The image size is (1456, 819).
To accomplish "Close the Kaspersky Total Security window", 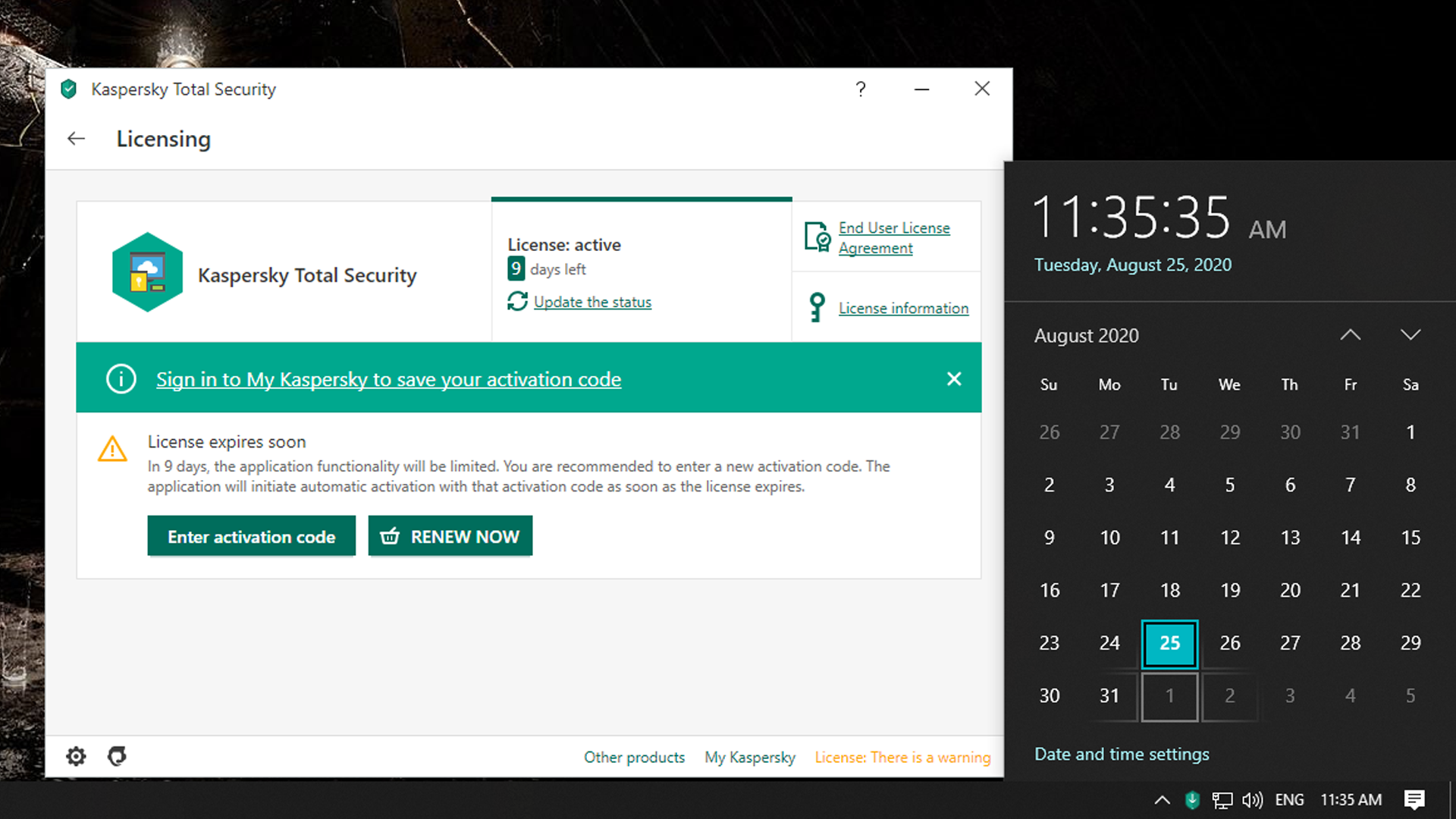I will click(982, 89).
